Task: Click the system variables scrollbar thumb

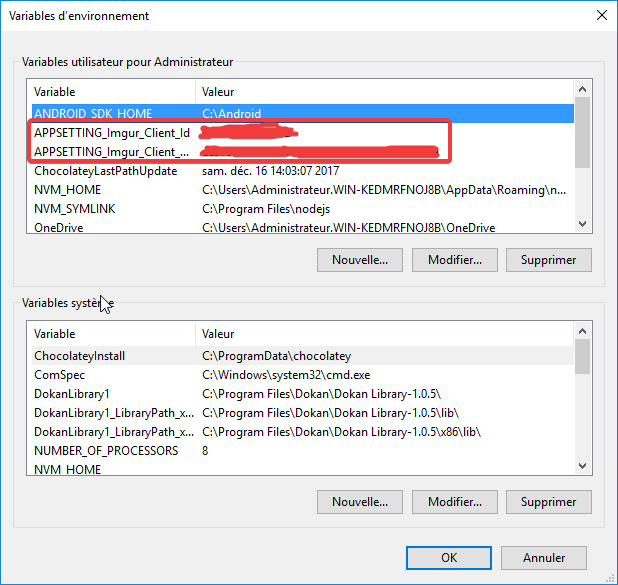Action: 583,357
